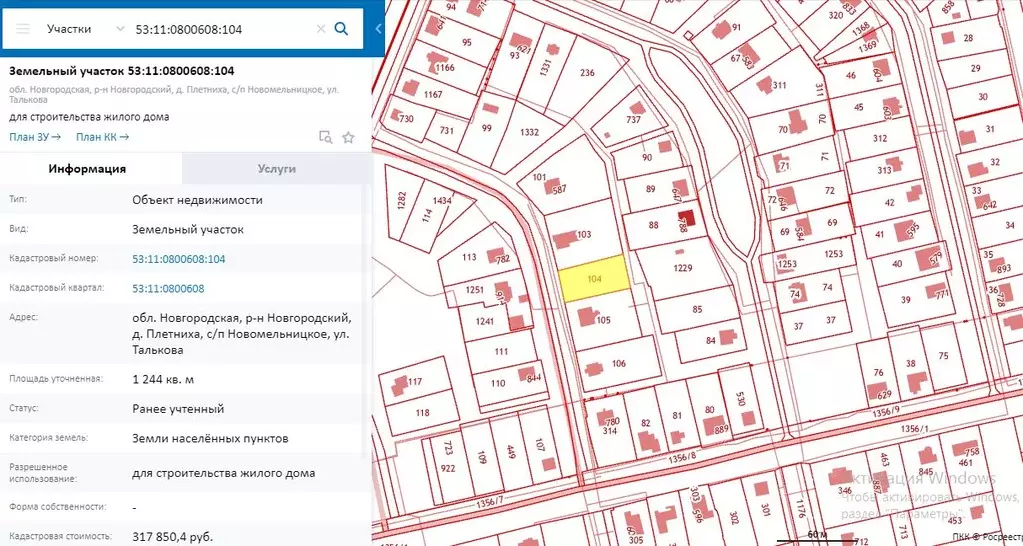Click parcel 1434 on the map

(x=442, y=201)
